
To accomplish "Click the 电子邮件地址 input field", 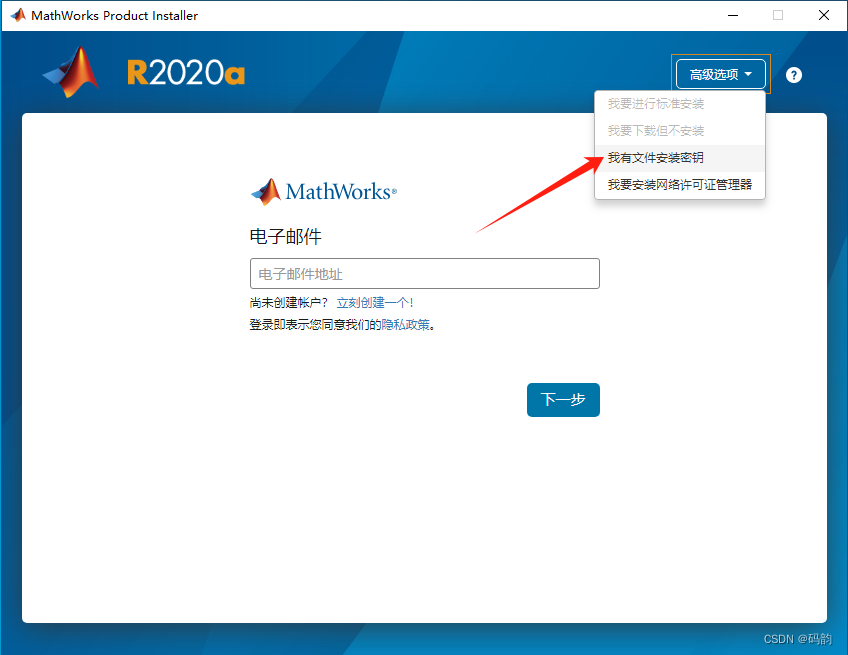I will pos(424,273).
